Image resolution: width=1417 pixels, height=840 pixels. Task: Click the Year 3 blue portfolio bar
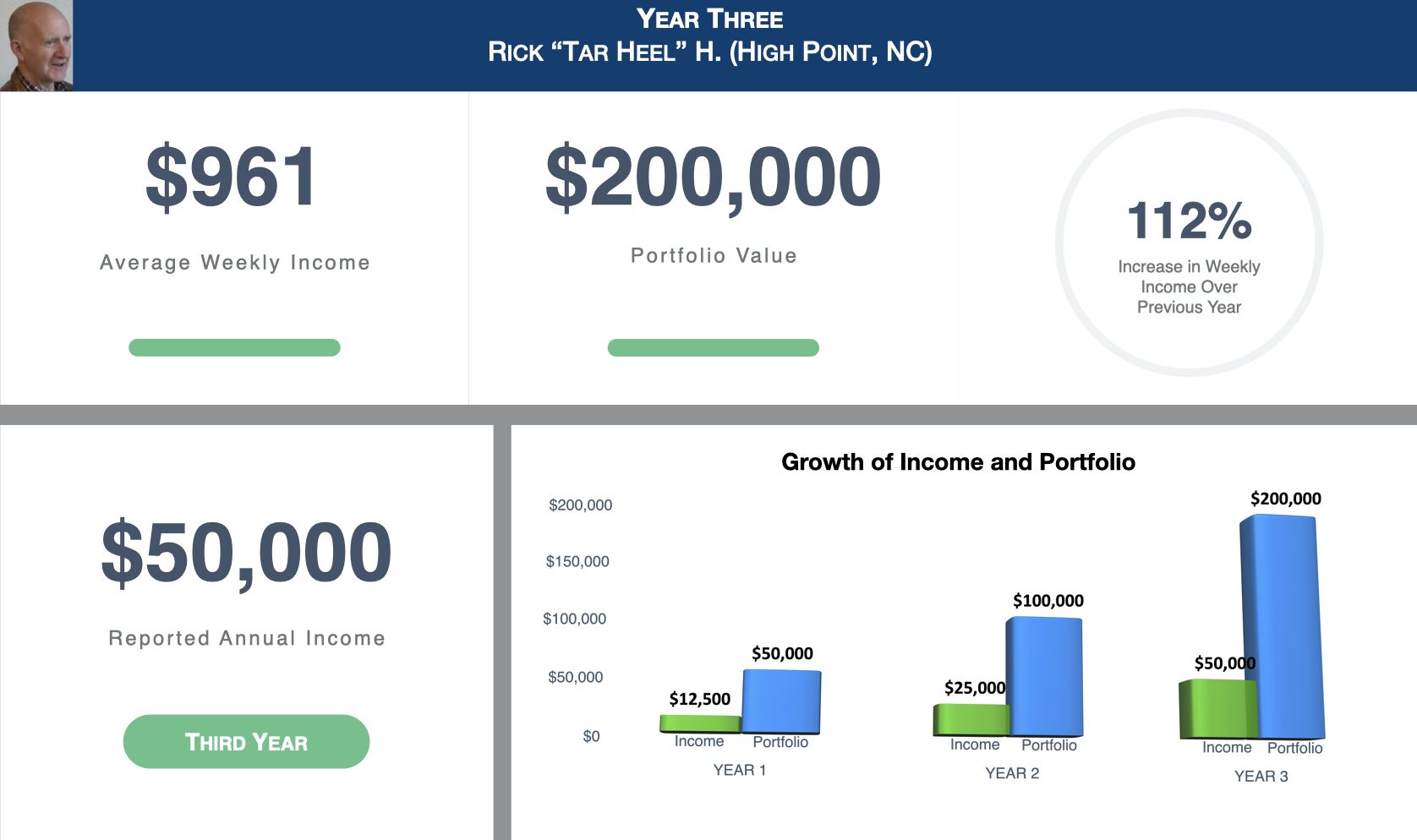click(1280, 627)
